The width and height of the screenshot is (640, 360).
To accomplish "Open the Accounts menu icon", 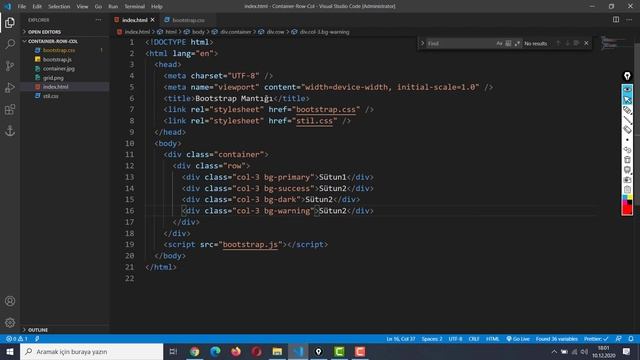I will pyautogui.click(x=10, y=301).
